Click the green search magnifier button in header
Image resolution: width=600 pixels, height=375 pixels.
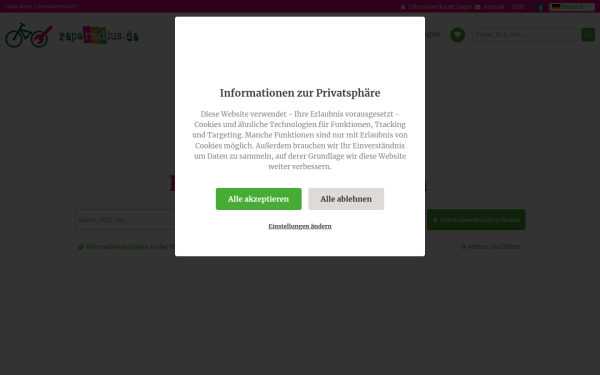click(x=588, y=35)
